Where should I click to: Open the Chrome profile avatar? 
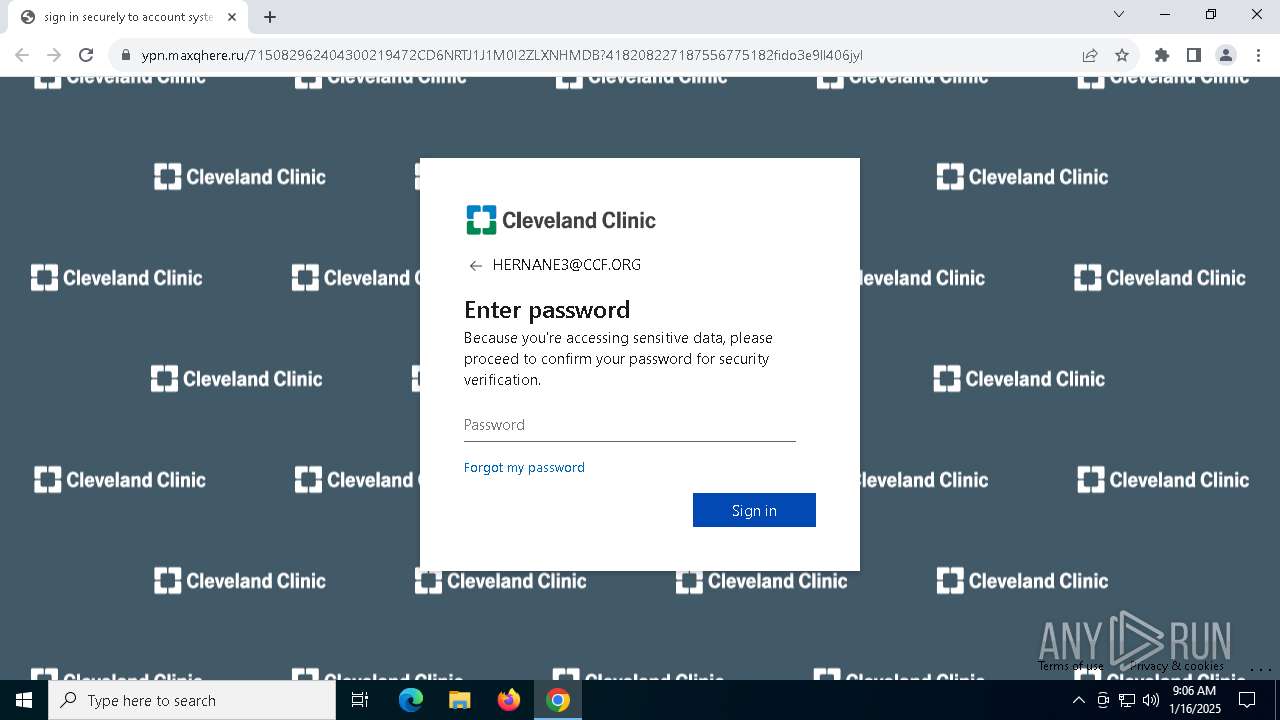[x=1226, y=55]
